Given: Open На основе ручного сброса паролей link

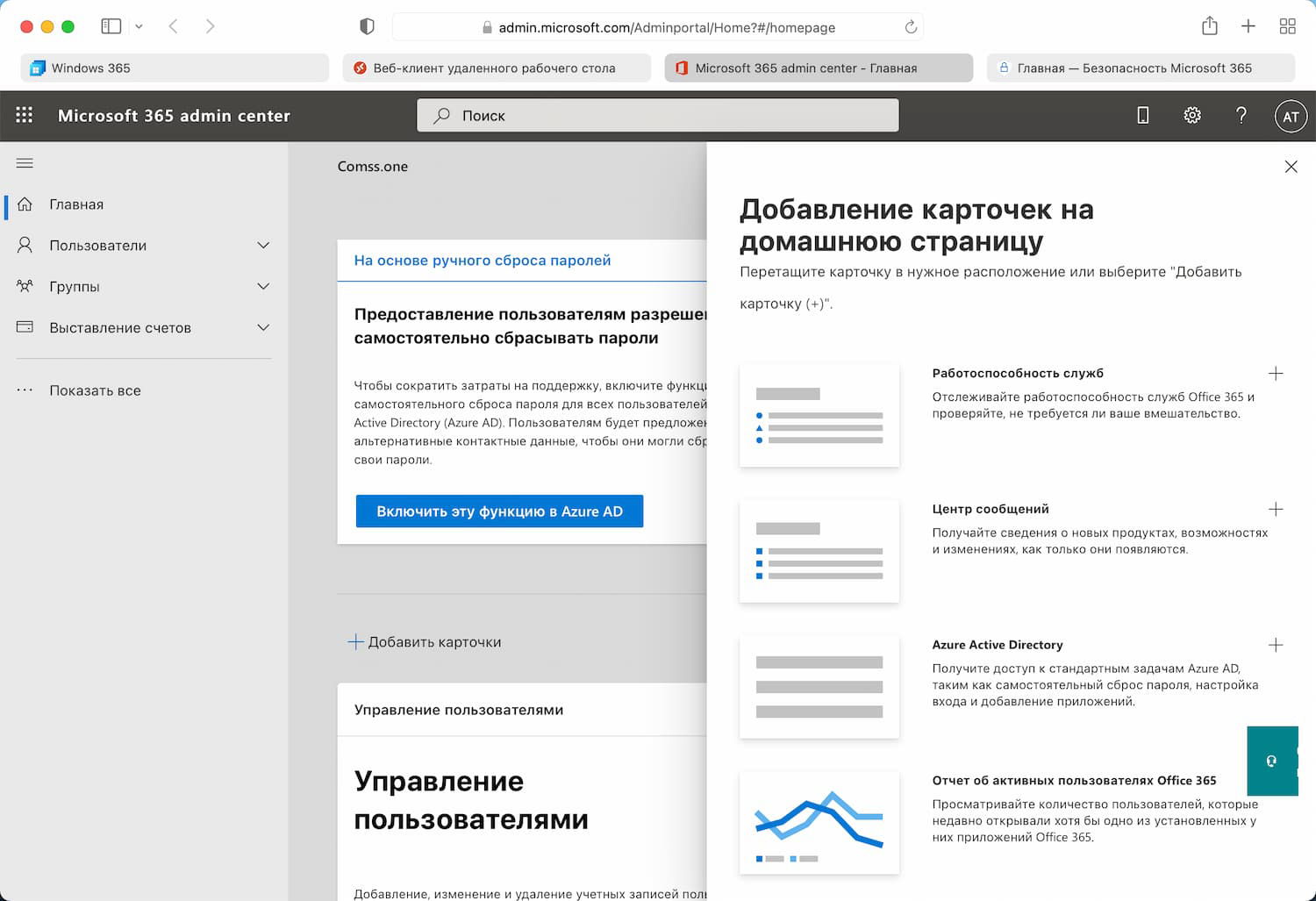Looking at the screenshot, I should (483, 261).
